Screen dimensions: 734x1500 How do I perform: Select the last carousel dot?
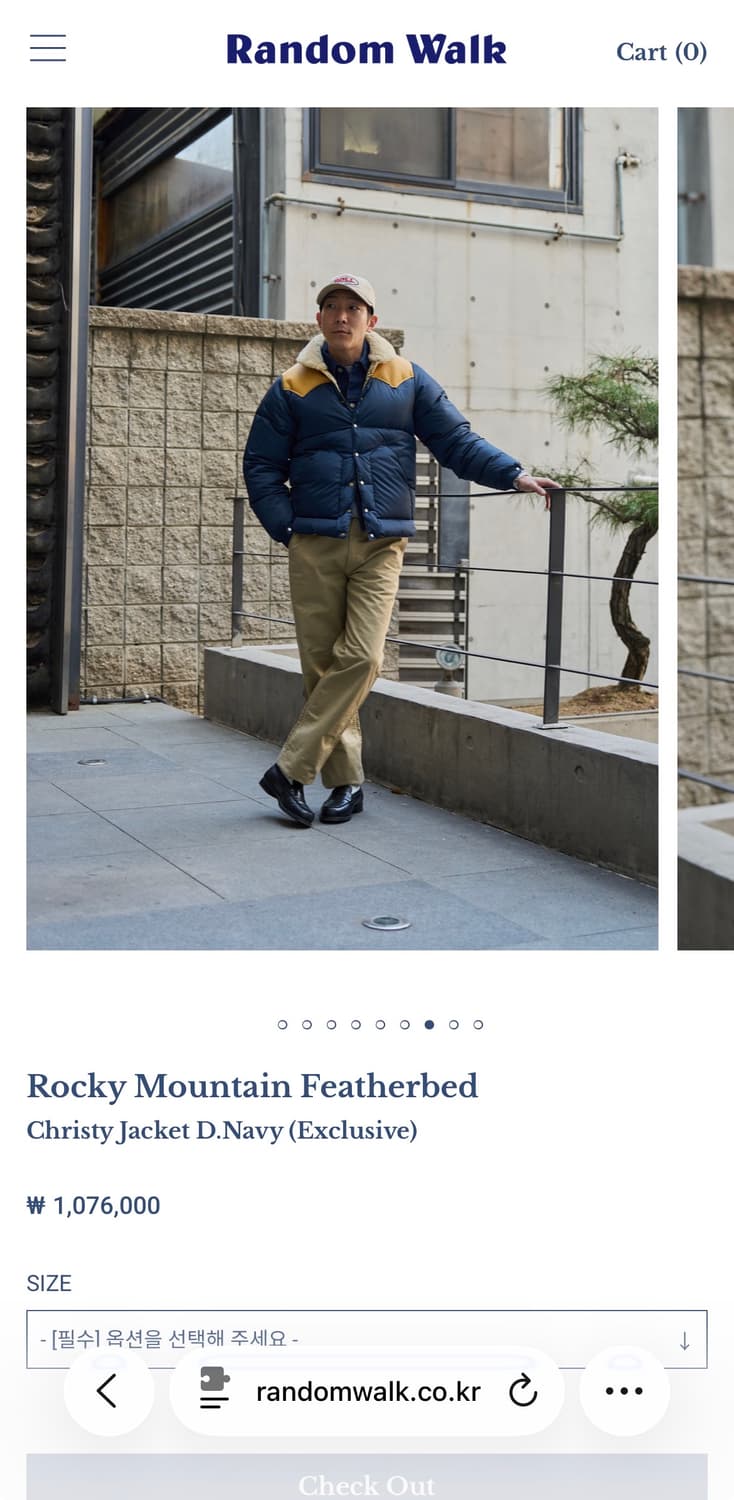click(478, 1024)
